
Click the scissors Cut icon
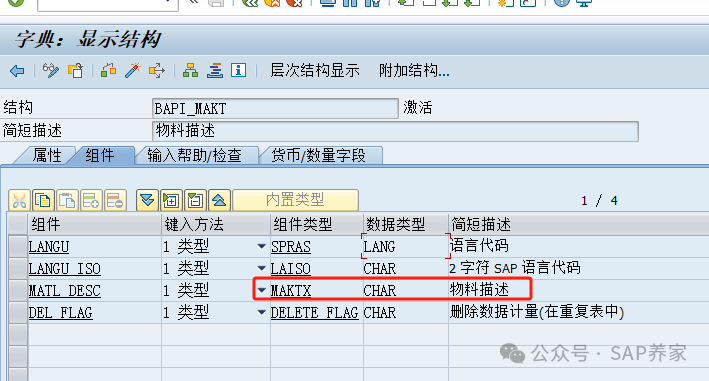19,200
